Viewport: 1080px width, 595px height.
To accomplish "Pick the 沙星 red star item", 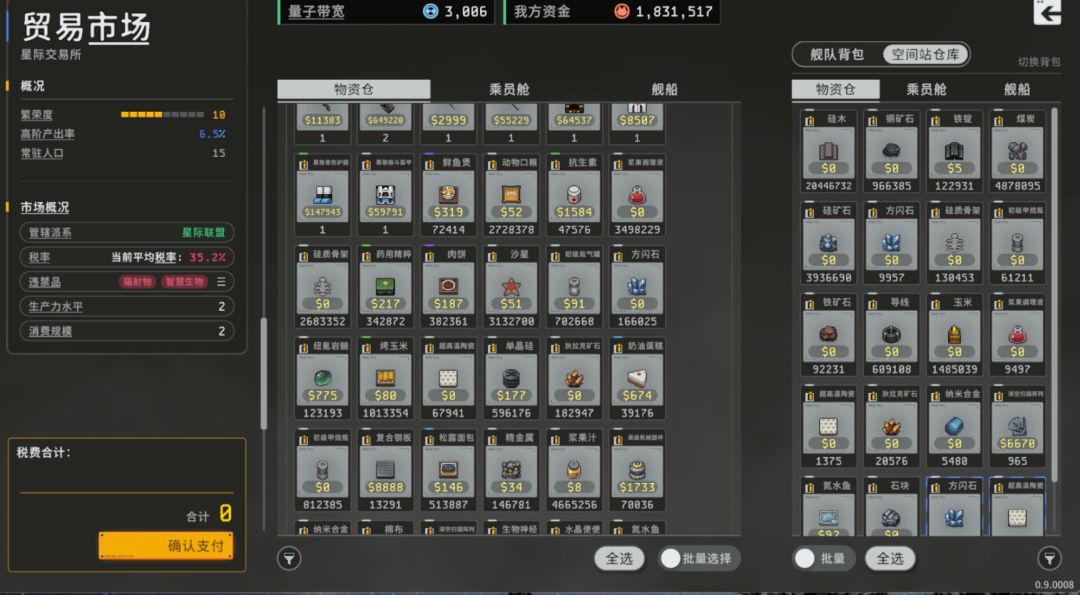I will 511,286.
